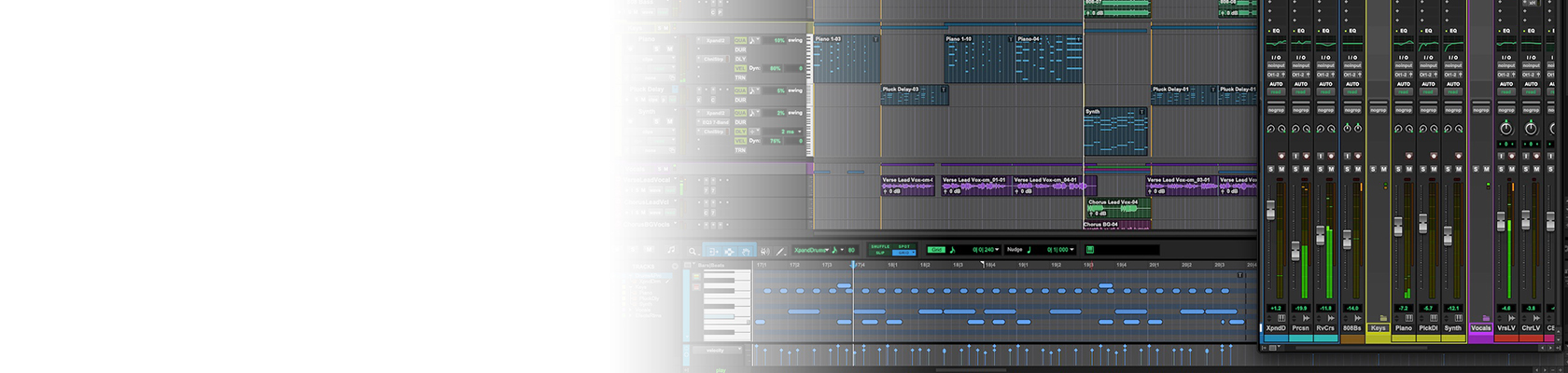Viewport: 1568px width, 373px height.
Task: Click the T icon in the MIDI editor corner
Action: [1240, 275]
